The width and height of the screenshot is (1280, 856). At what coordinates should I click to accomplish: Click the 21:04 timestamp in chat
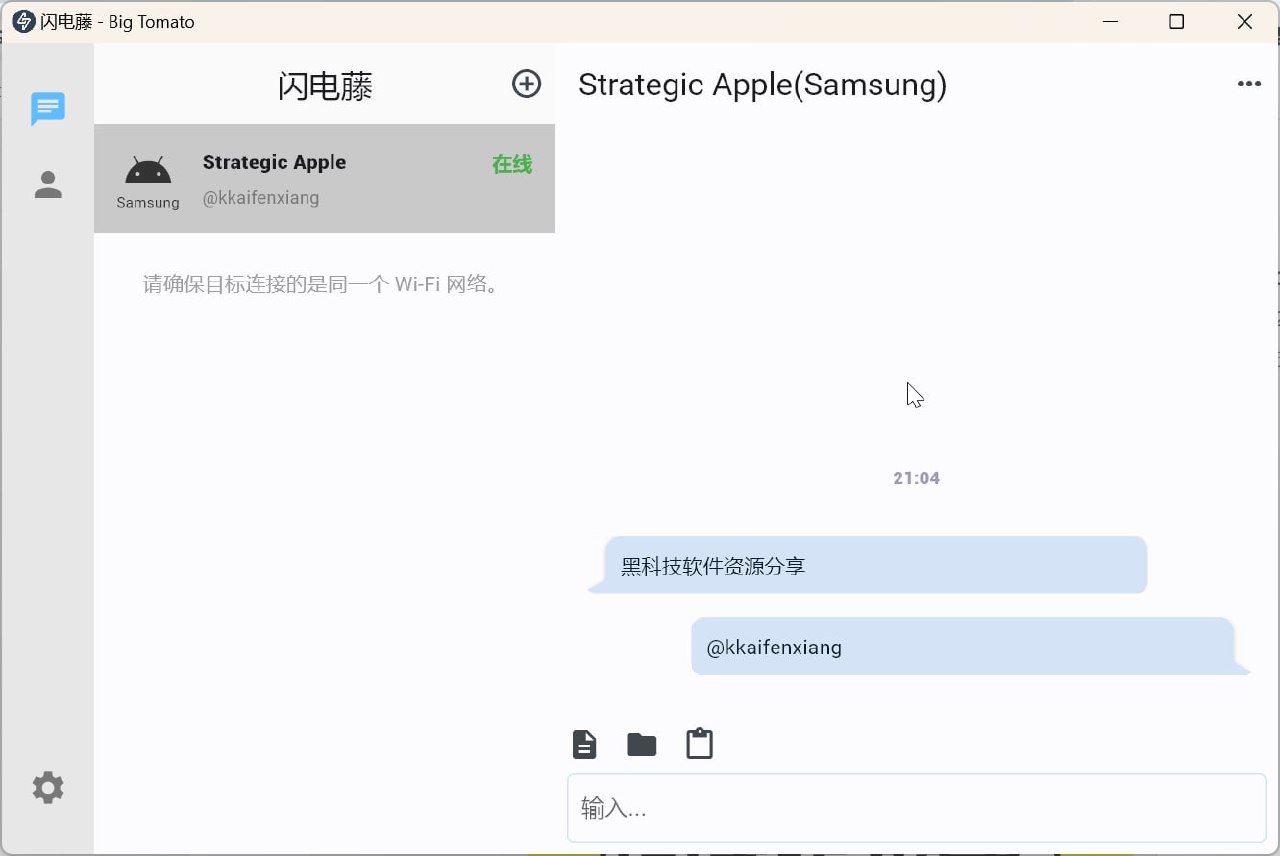(917, 478)
